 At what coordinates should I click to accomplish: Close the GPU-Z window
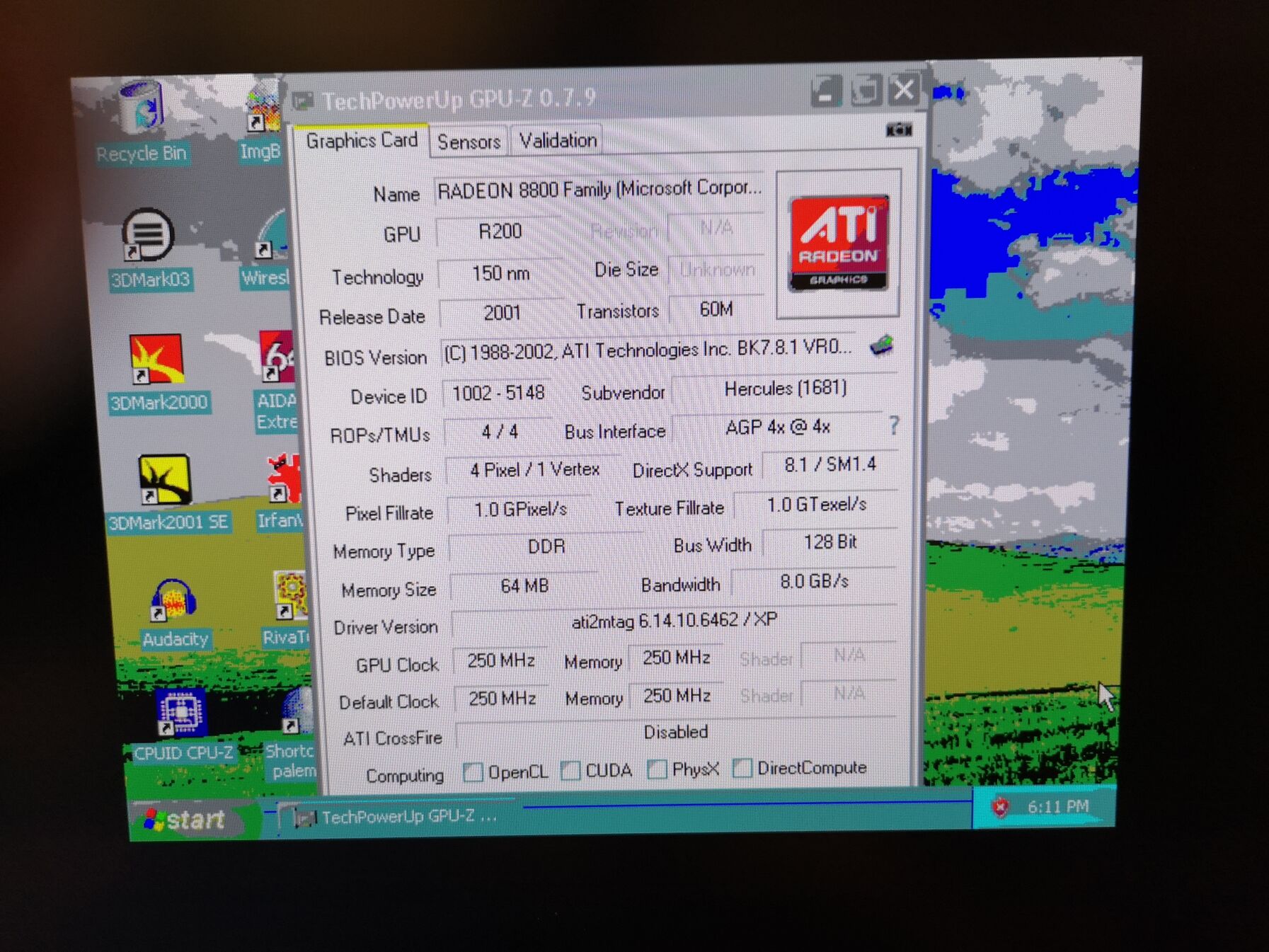pos(904,89)
